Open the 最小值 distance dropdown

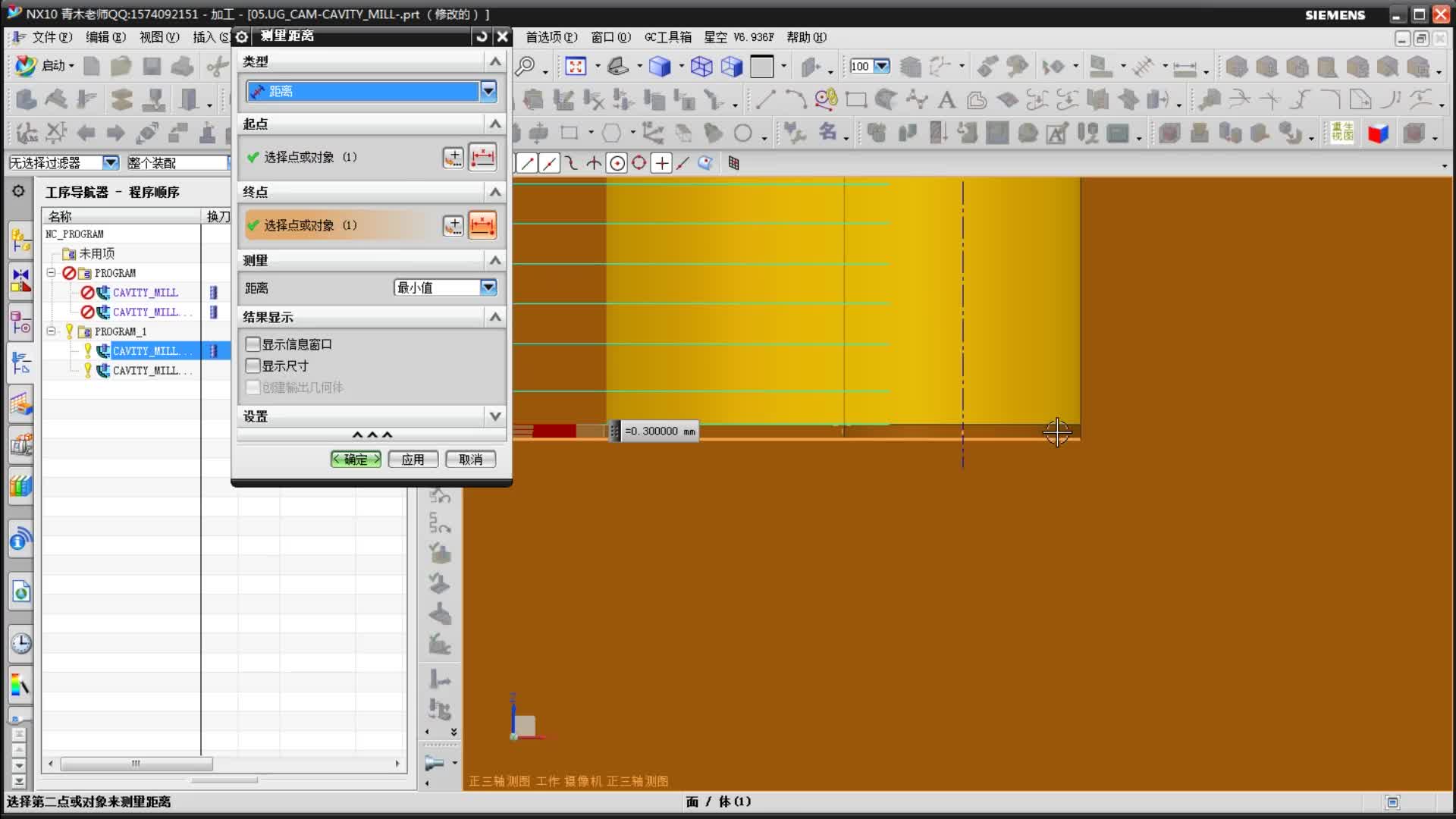pyautogui.click(x=488, y=287)
